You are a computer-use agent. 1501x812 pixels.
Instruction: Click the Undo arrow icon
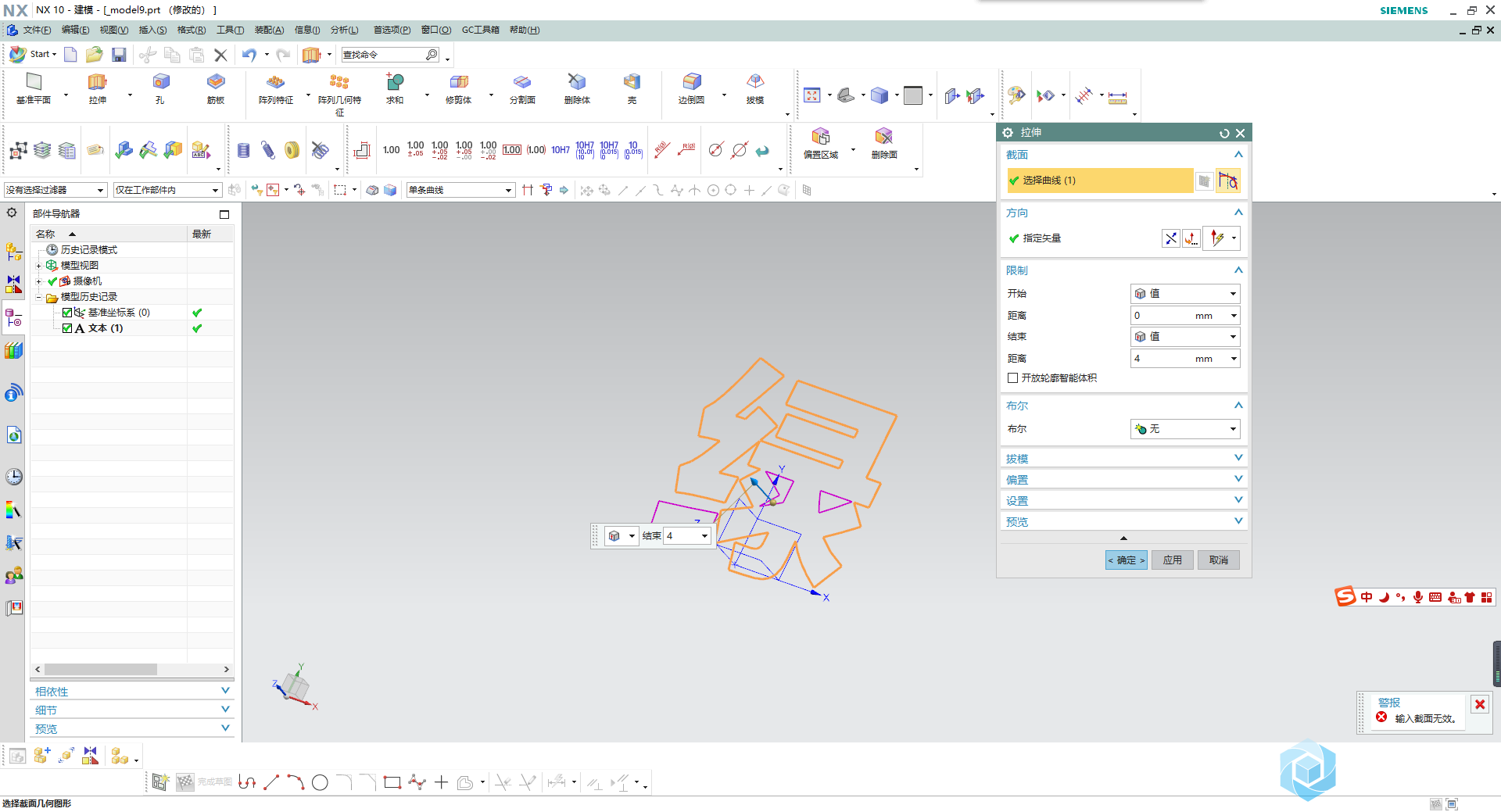249,55
